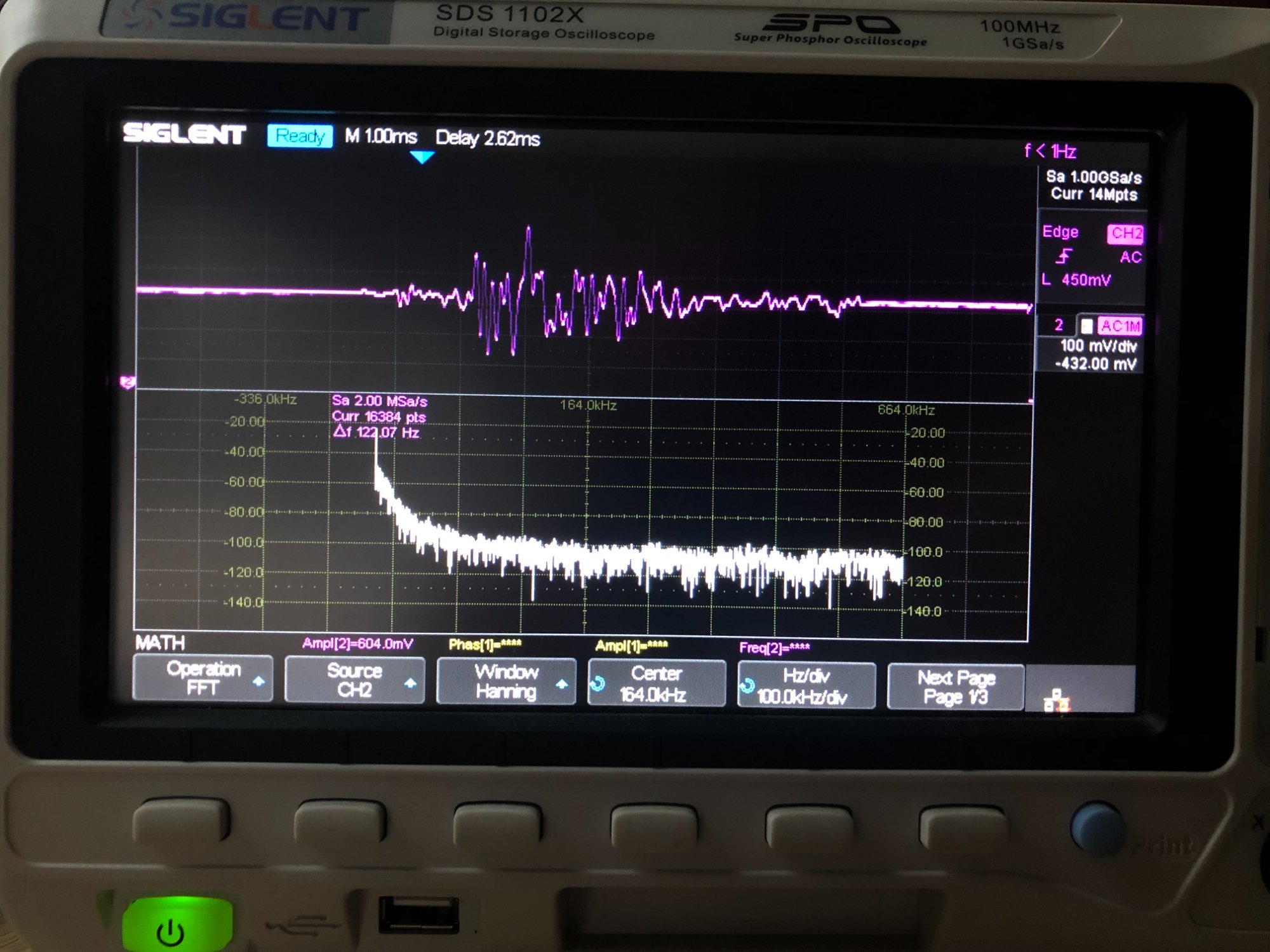1270x952 pixels.
Task: Select the Curr 16384 pts text
Action: click(x=378, y=416)
